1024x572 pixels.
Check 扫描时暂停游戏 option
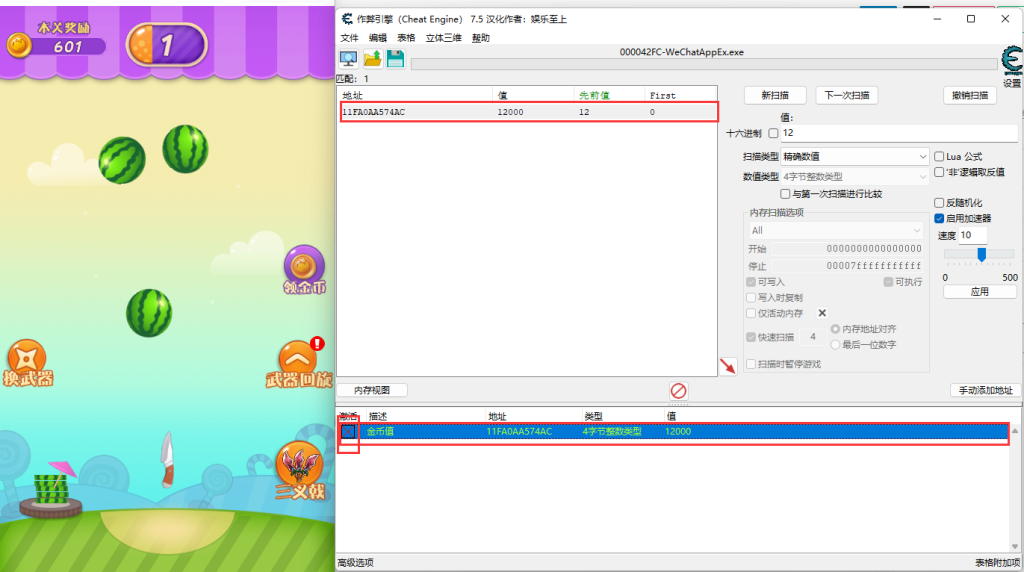coord(751,364)
